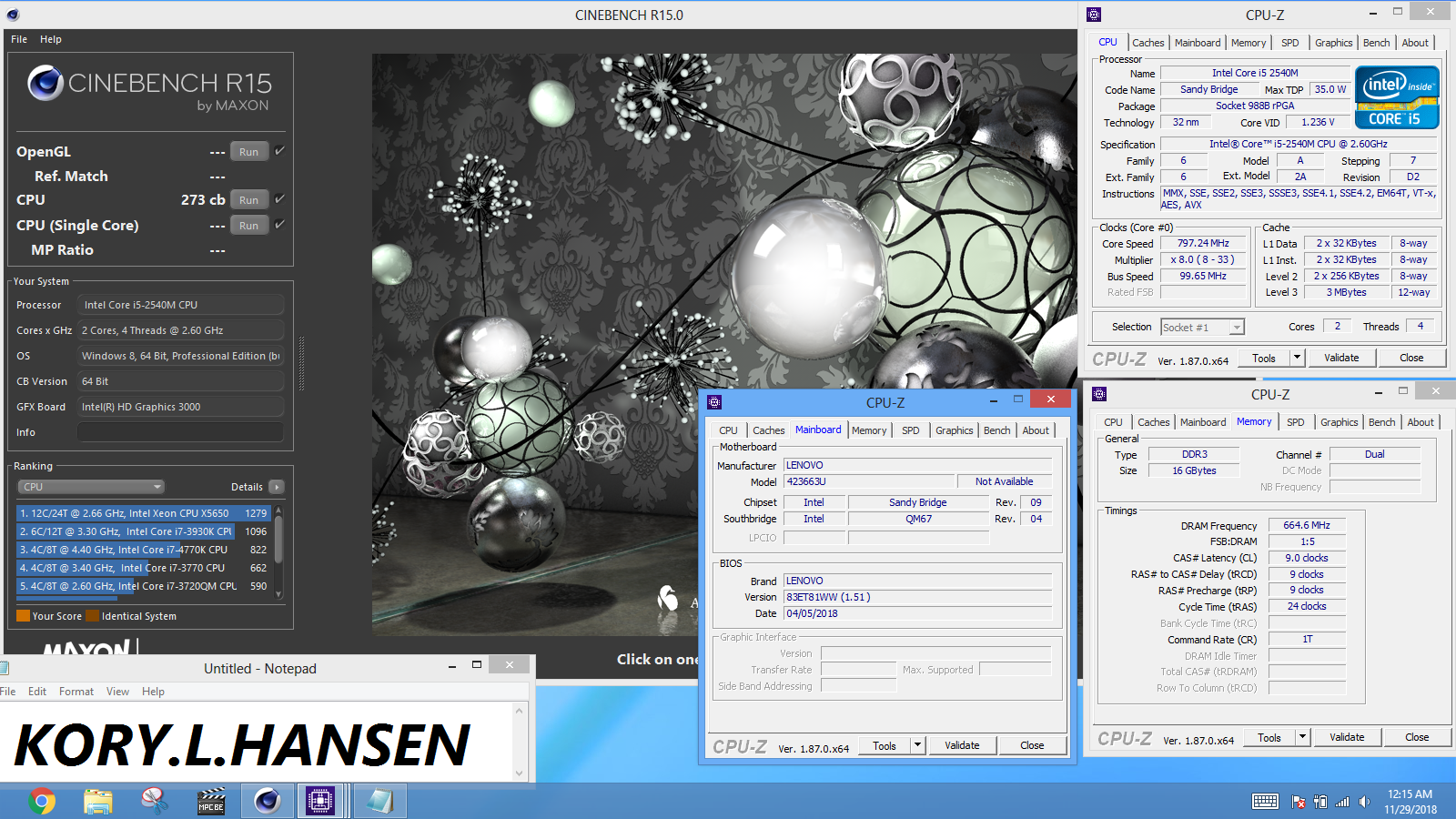Click the power/battery tray icon

coord(1320,802)
